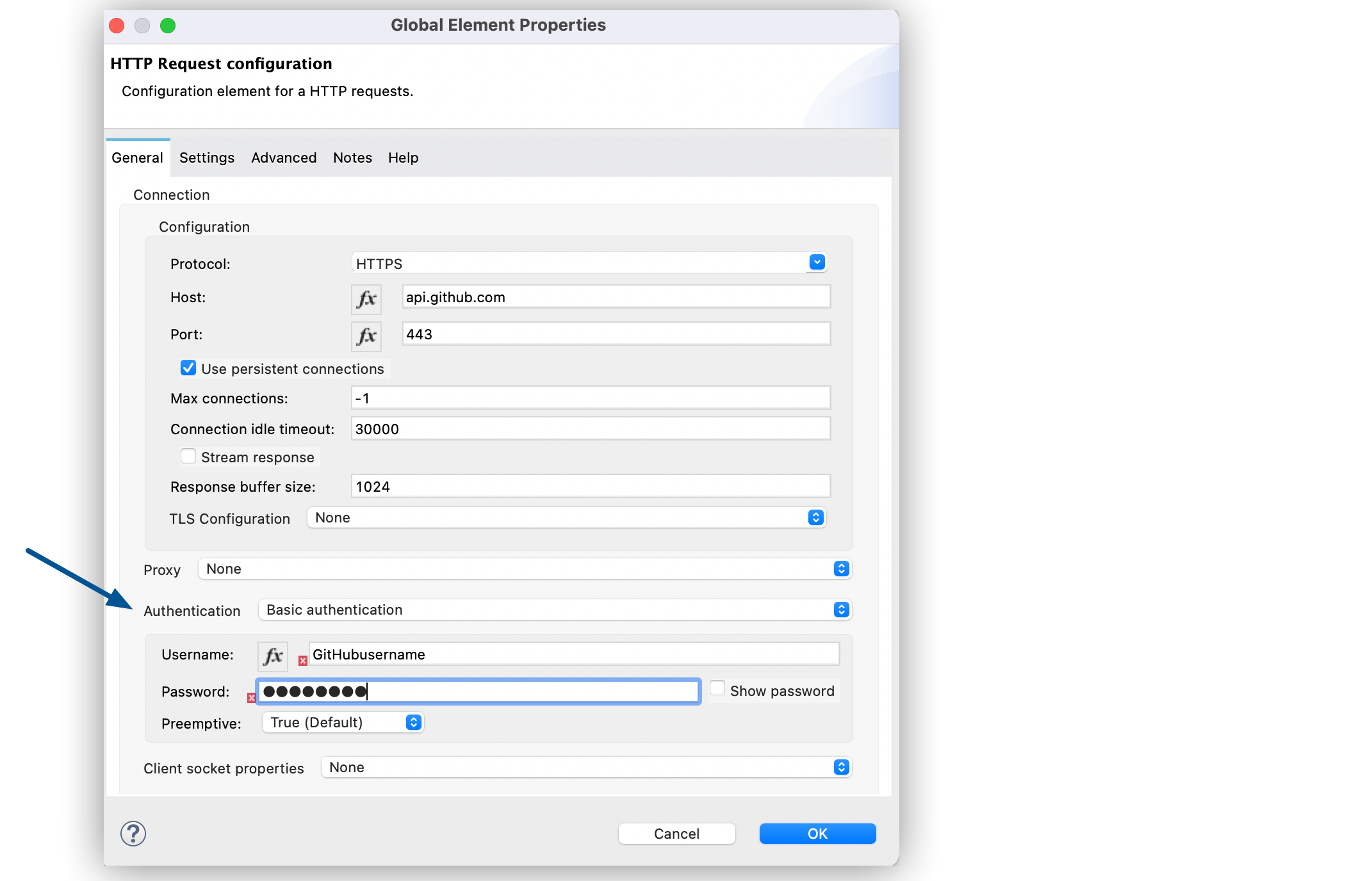Change the Preemptive dropdown selection
1372x881 pixels.
point(413,722)
